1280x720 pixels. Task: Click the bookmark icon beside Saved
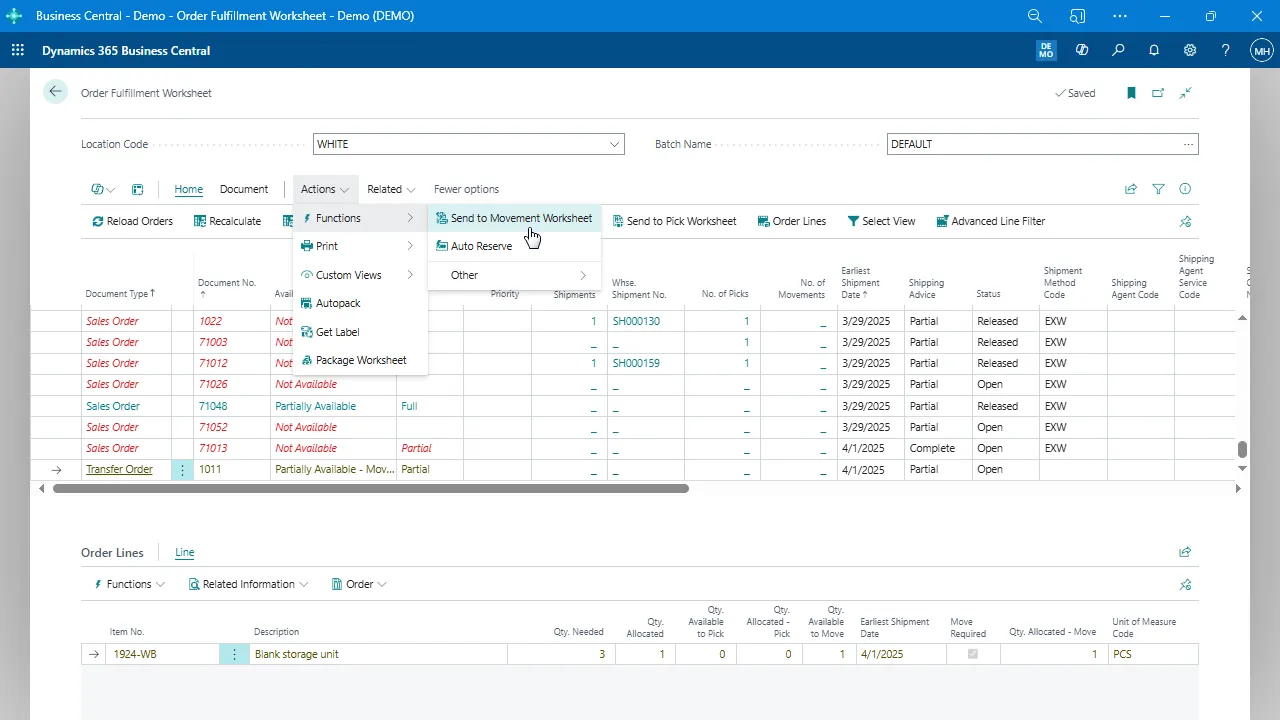pyautogui.click(x=1131, y=93)
